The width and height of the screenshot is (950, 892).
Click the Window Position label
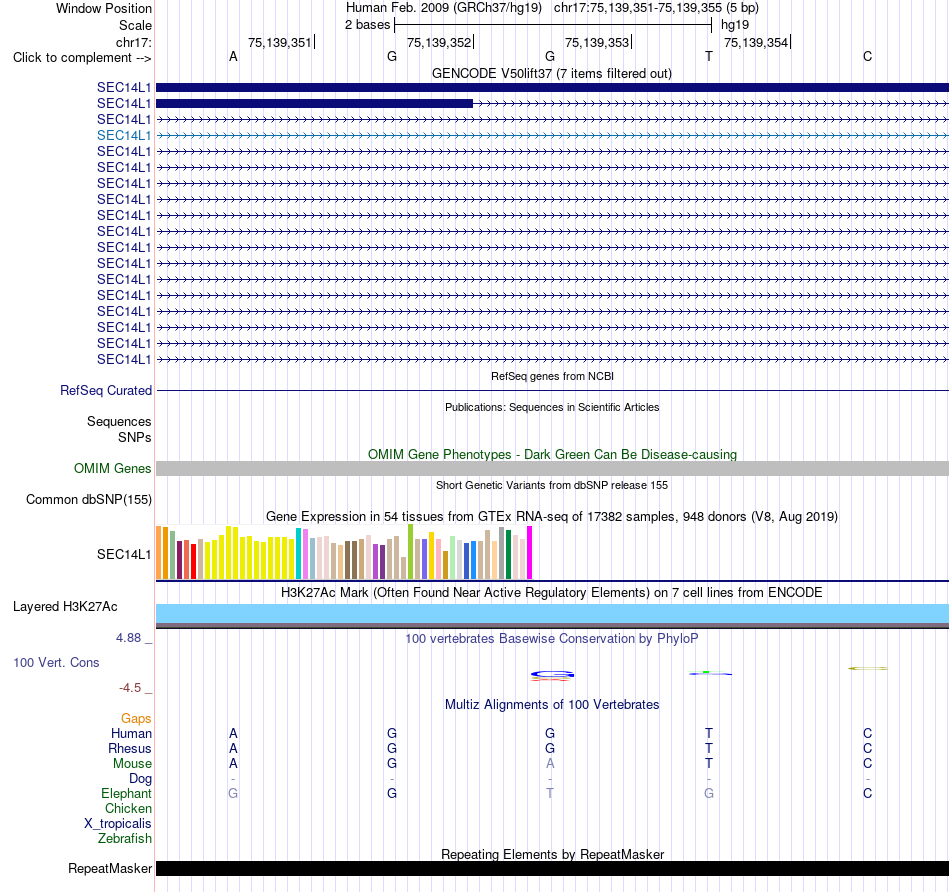(104, 8)
